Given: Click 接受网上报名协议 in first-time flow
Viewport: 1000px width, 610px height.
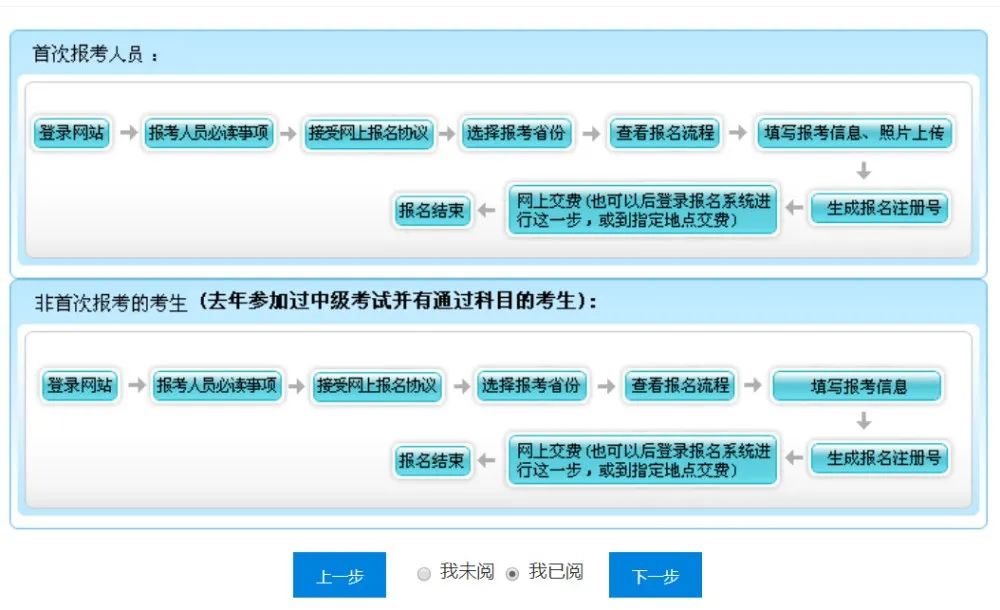Looking at the screenshot, I should (369, 133).
